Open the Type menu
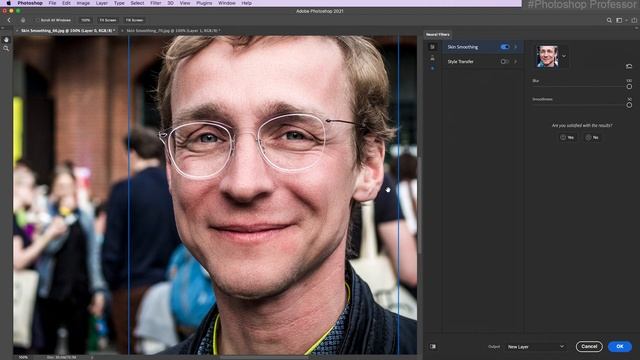Screen dimensions: 640x360 (x=119, y=3)
